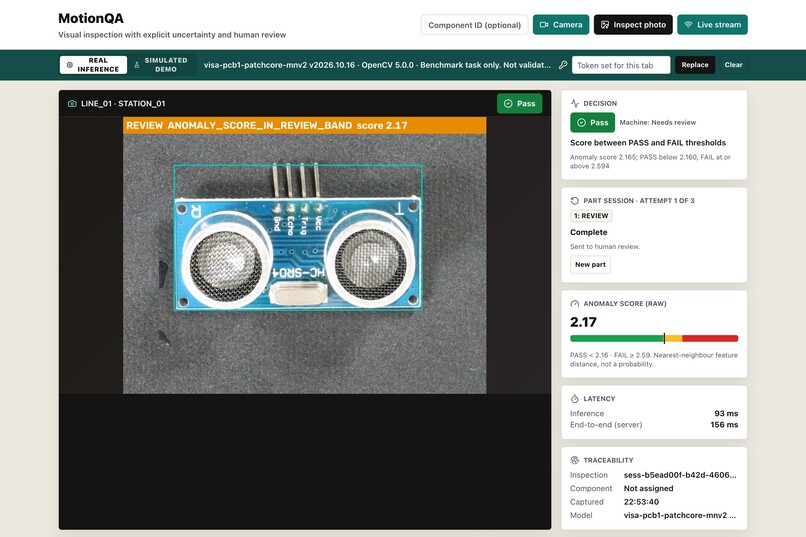Click the Pass badge in Decision panel
The height and width of the screenshot is (537, 806).
coord(592,122)
